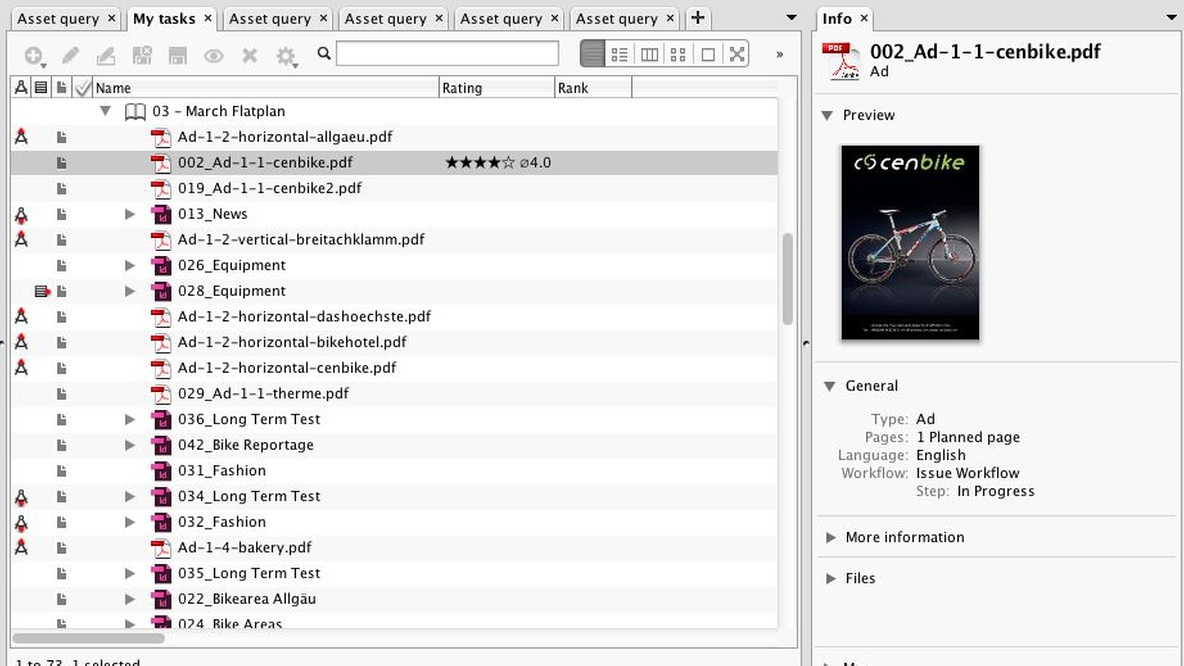Close the Info panel tab

pyautogui.click(x=864, y=17)
